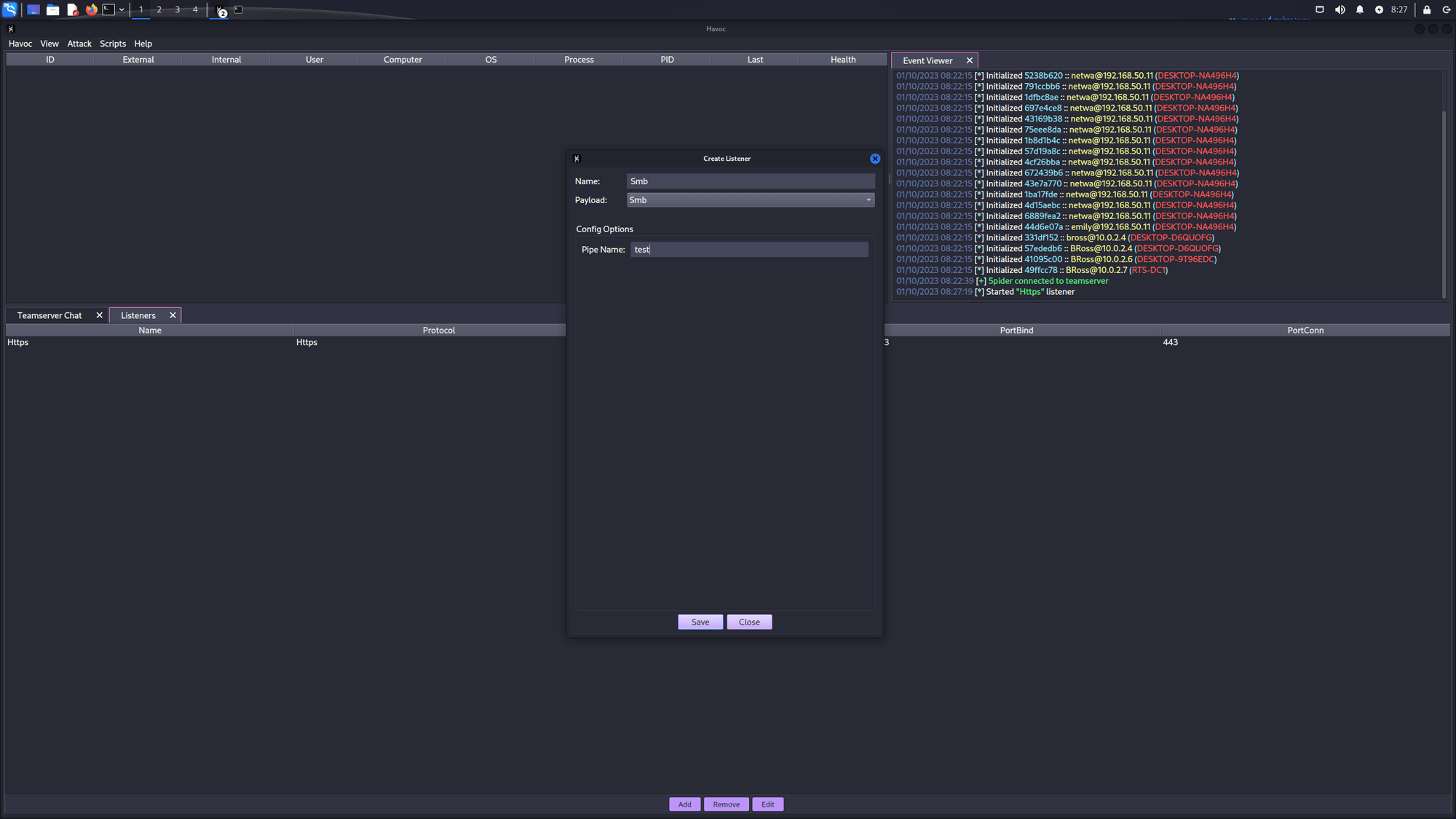The height and width of the screenshot is (819, 1456).
Task: Click the listener Name input field containing Smb
Action: pyautogui.click(x=751, y=181)
